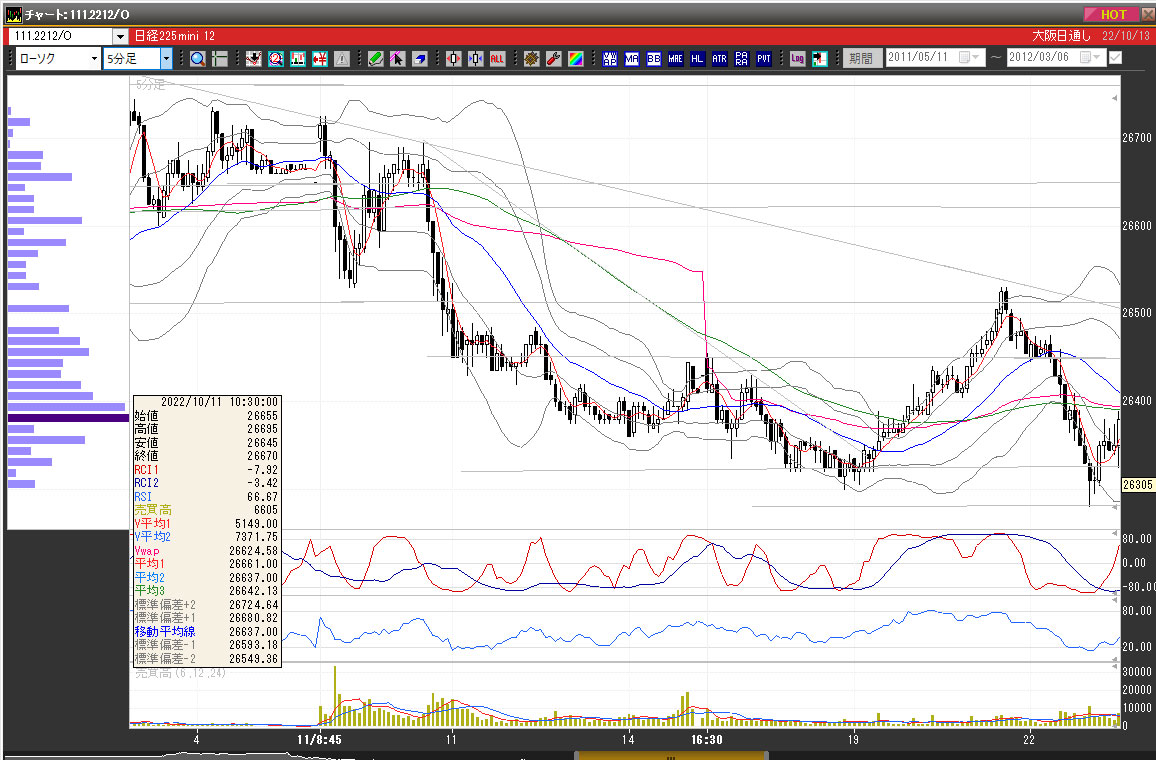Click the blue arrows candlestick icon
Image resolution: width=1156 pixels, height=760 pixels.
pos(476,59)
